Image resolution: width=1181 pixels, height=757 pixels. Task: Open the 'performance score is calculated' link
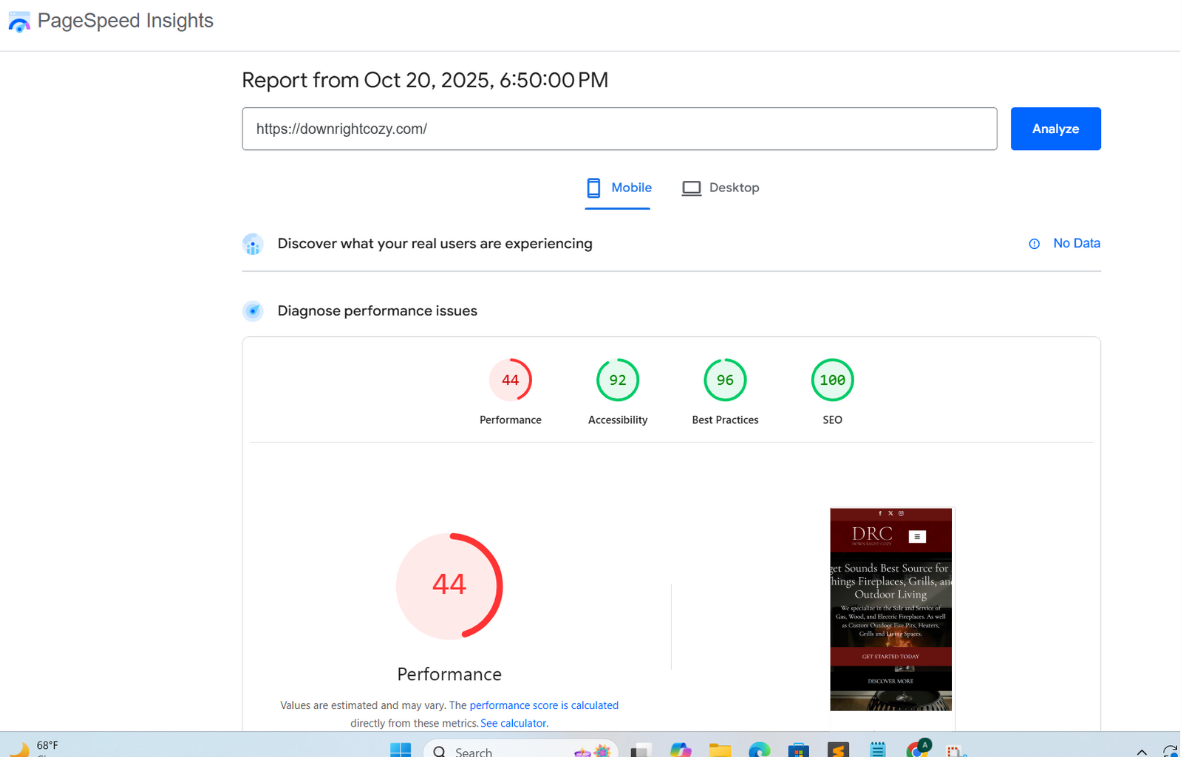click(544, 705)
